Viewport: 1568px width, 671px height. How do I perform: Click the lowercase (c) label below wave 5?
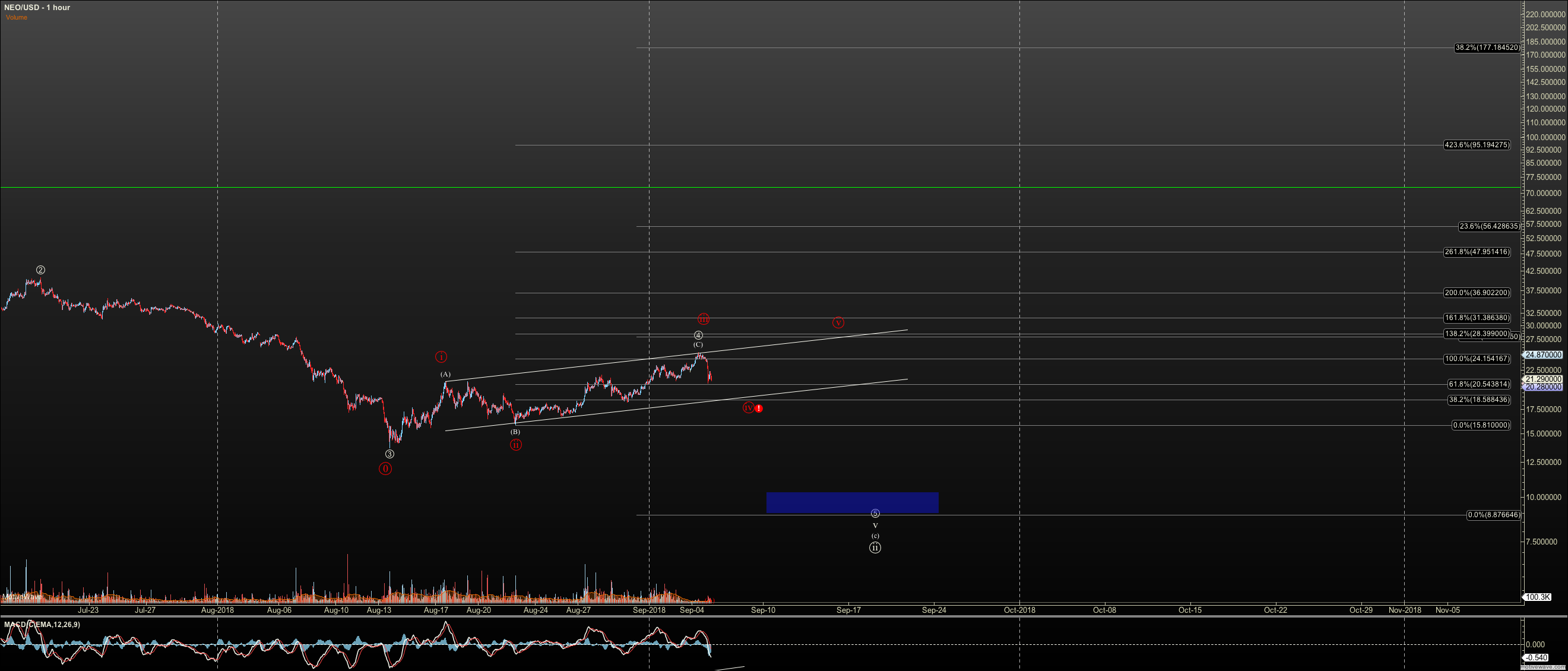point(875,536)
